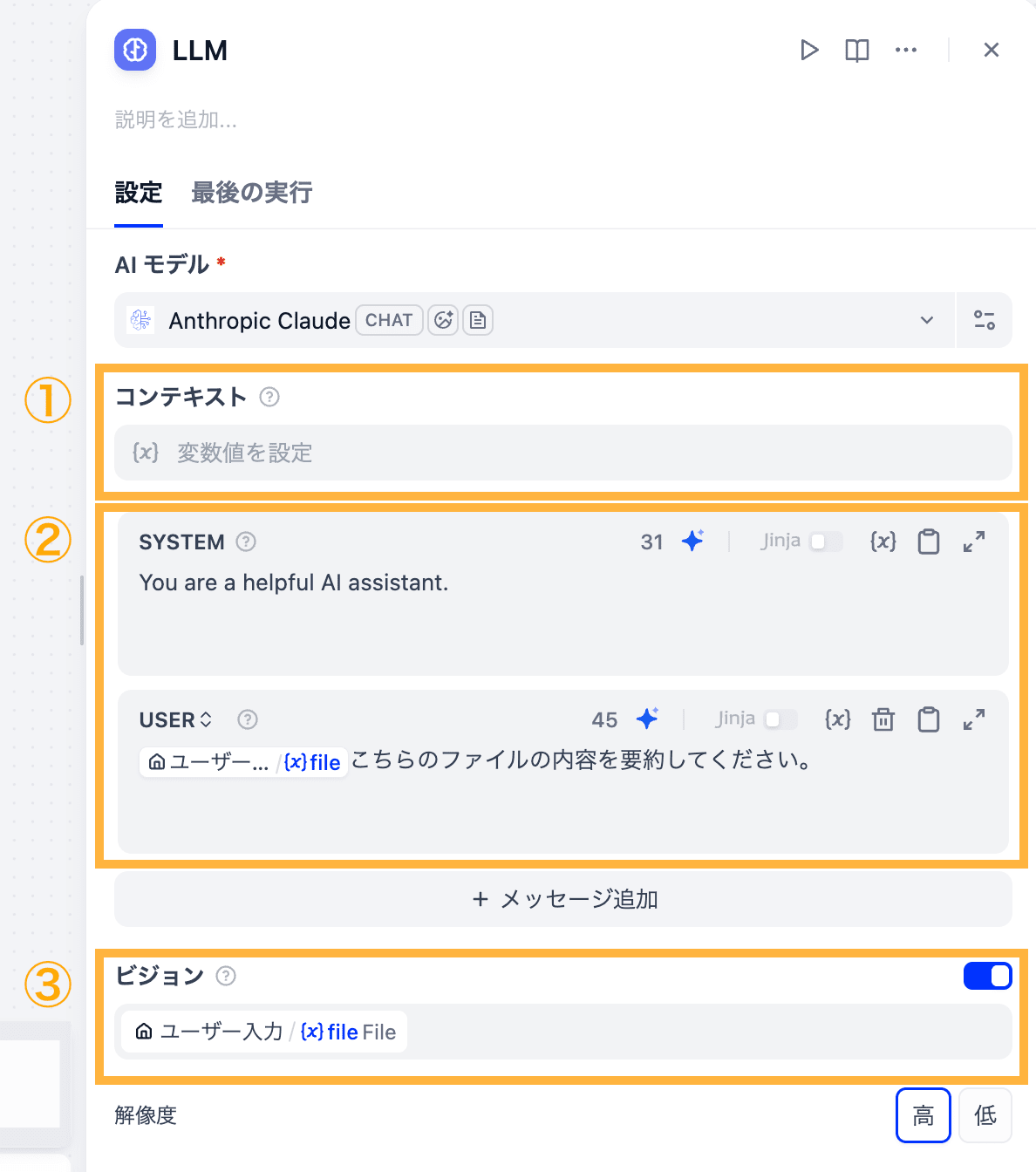The image size is (1036, 1172).
Task: Disable the ビジョン vision switch
Action: [987, 976]
